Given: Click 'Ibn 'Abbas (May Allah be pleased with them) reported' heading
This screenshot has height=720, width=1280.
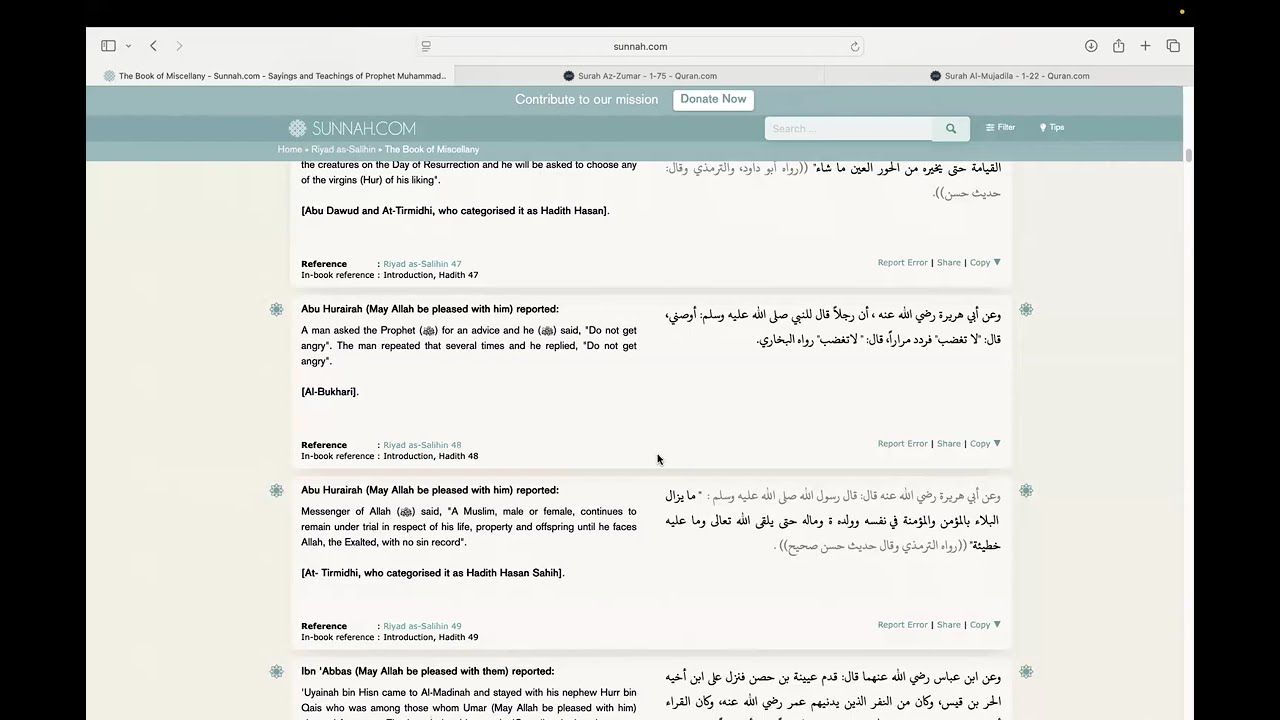Looking at the screenshot, I should (x=428, y=671).
